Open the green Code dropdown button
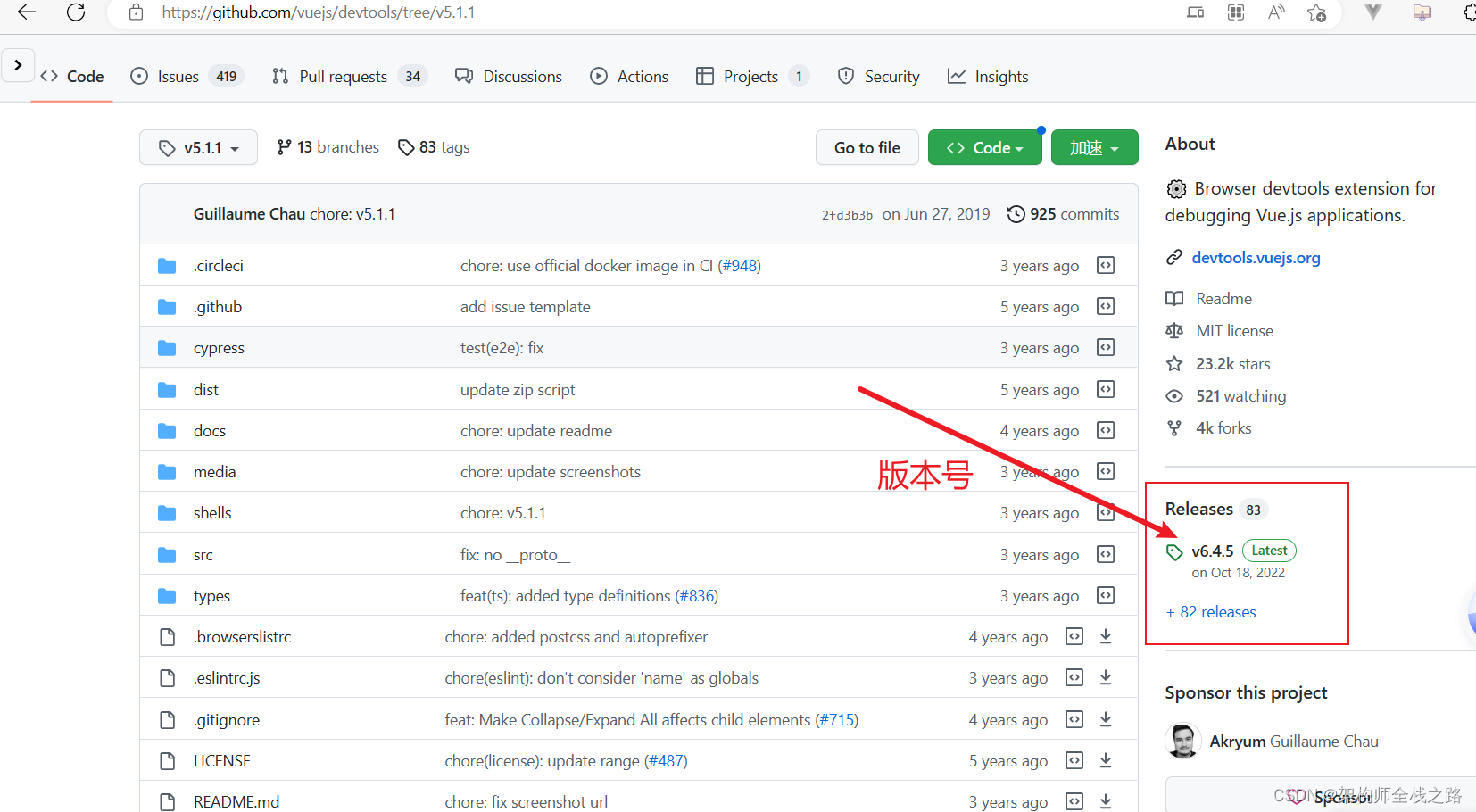Screen dimensions: 1476x812 click(984, 147)
